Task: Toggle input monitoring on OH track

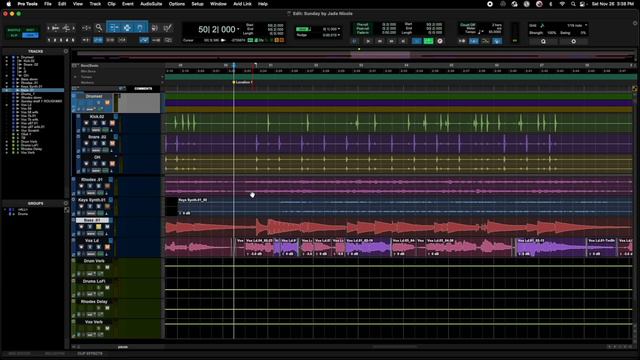Action: coord(95,164)
